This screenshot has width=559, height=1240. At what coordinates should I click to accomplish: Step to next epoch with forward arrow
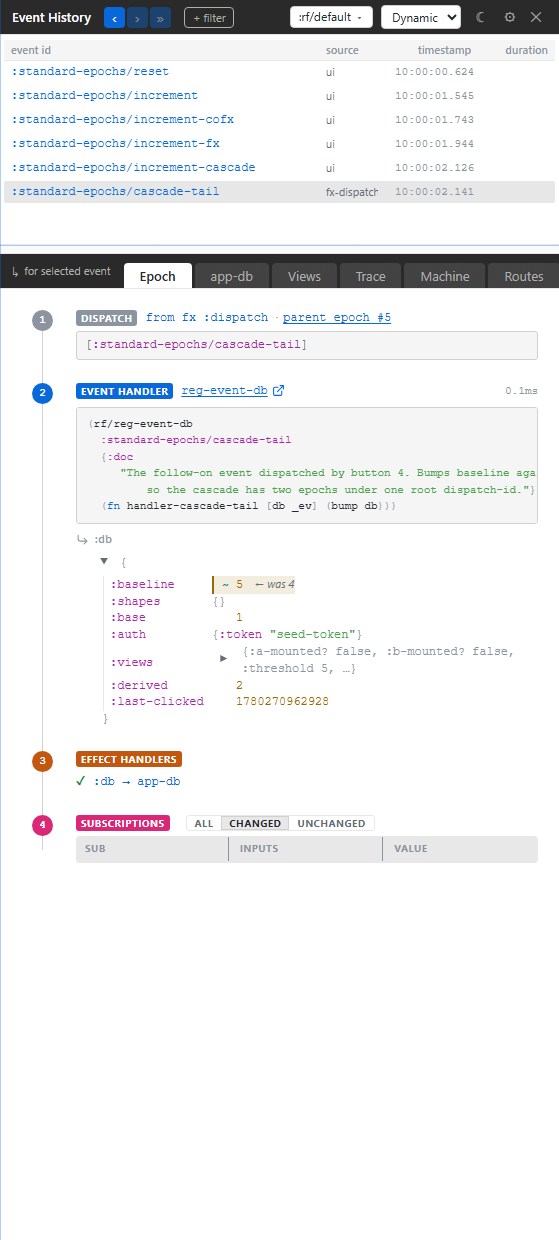coord(137,17)
